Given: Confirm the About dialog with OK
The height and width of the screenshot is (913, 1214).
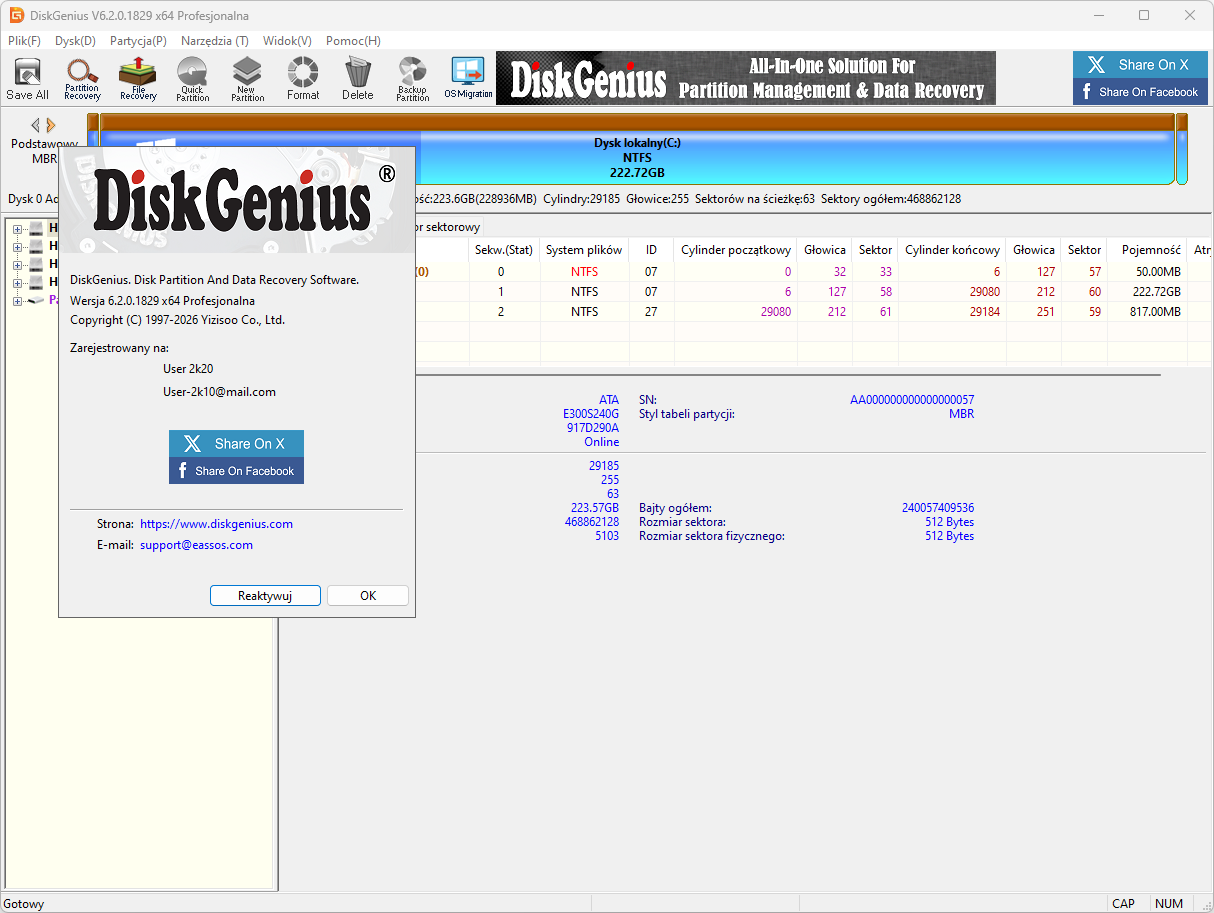Looking at the screenshot, I should 368,595.
